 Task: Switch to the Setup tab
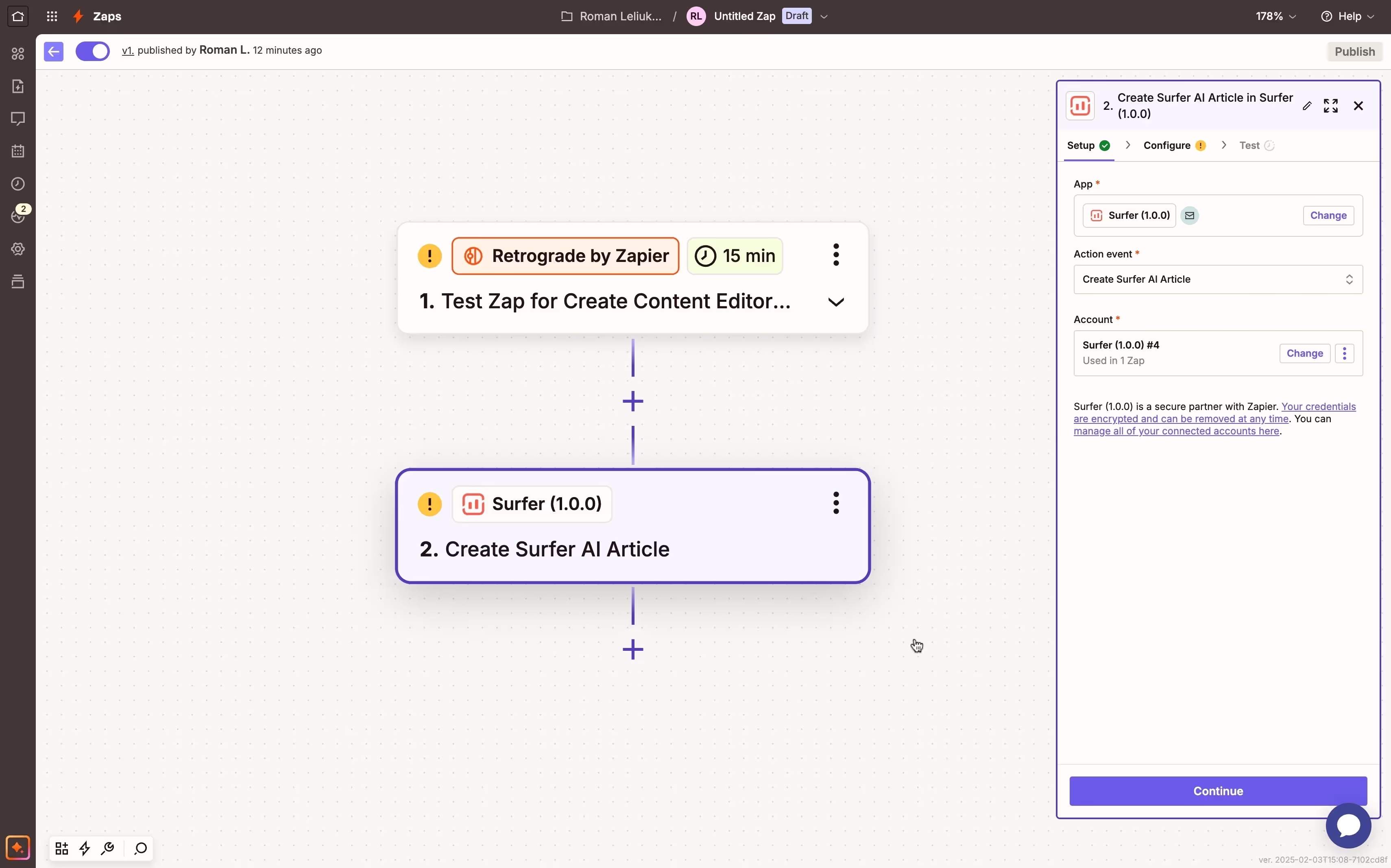[x=1088, y=145]
